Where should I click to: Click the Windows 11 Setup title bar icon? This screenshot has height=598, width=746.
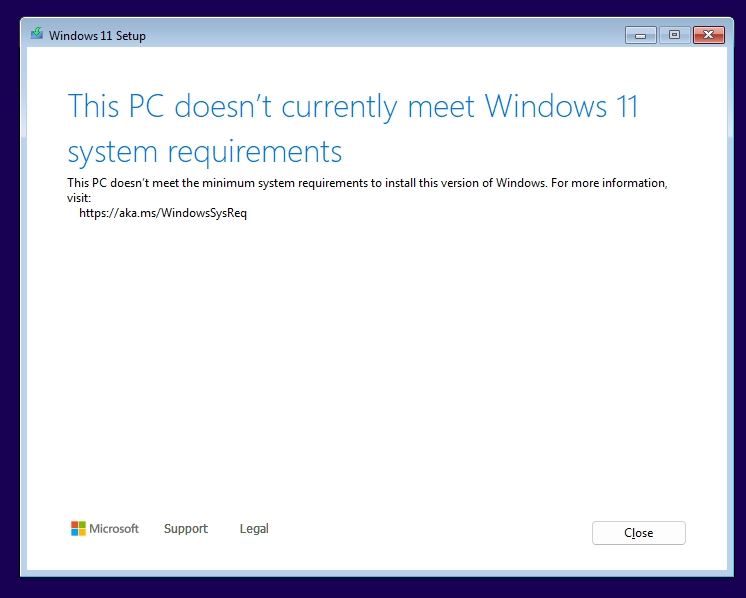tap(37, 34)
